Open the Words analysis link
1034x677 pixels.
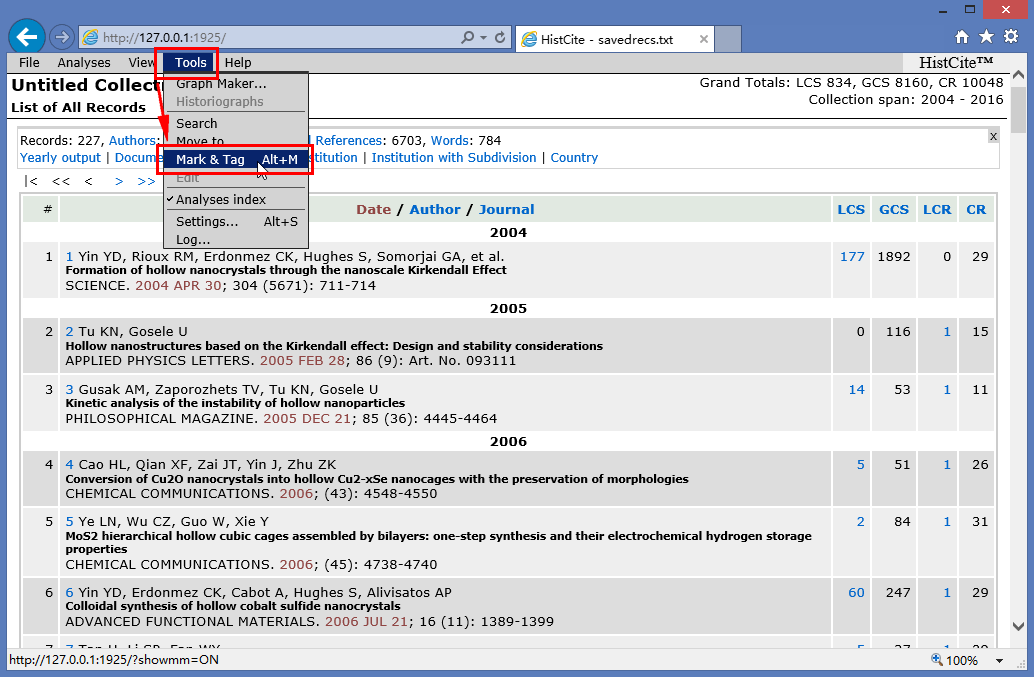pos(450,140)
